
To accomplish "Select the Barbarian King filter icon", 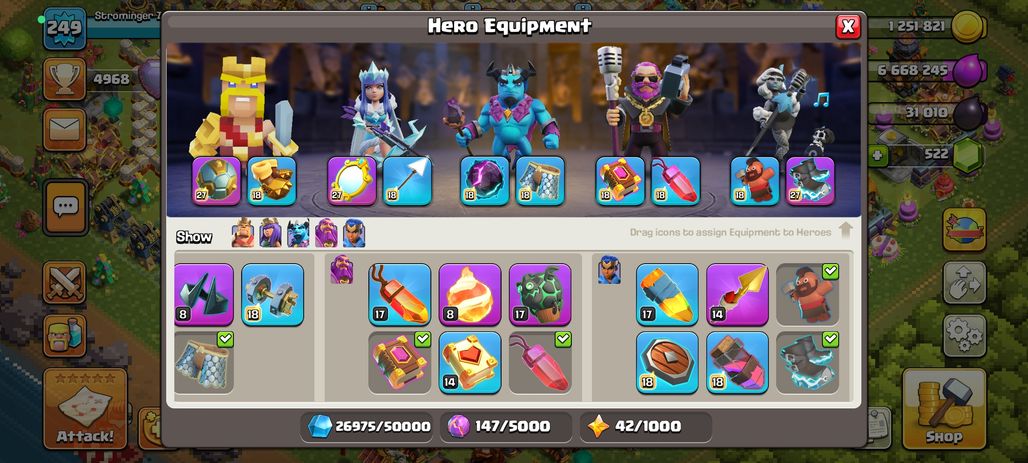I will (243, 233).
